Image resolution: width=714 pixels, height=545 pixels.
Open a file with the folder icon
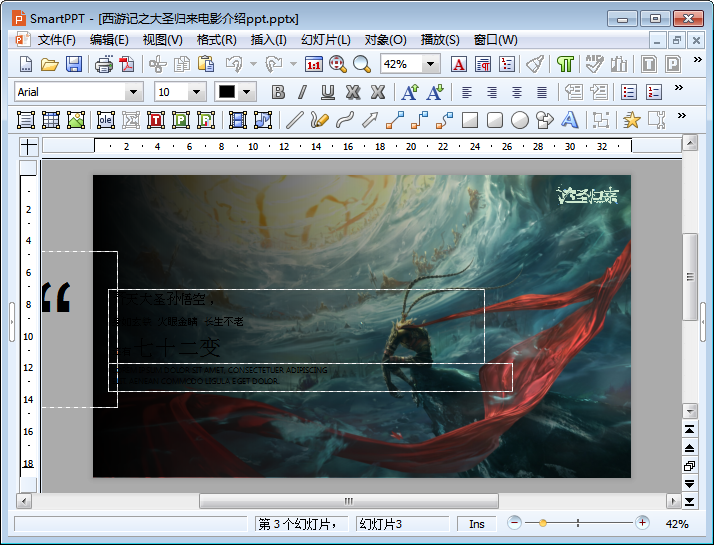pyautogui.click(x=50, y=64)
